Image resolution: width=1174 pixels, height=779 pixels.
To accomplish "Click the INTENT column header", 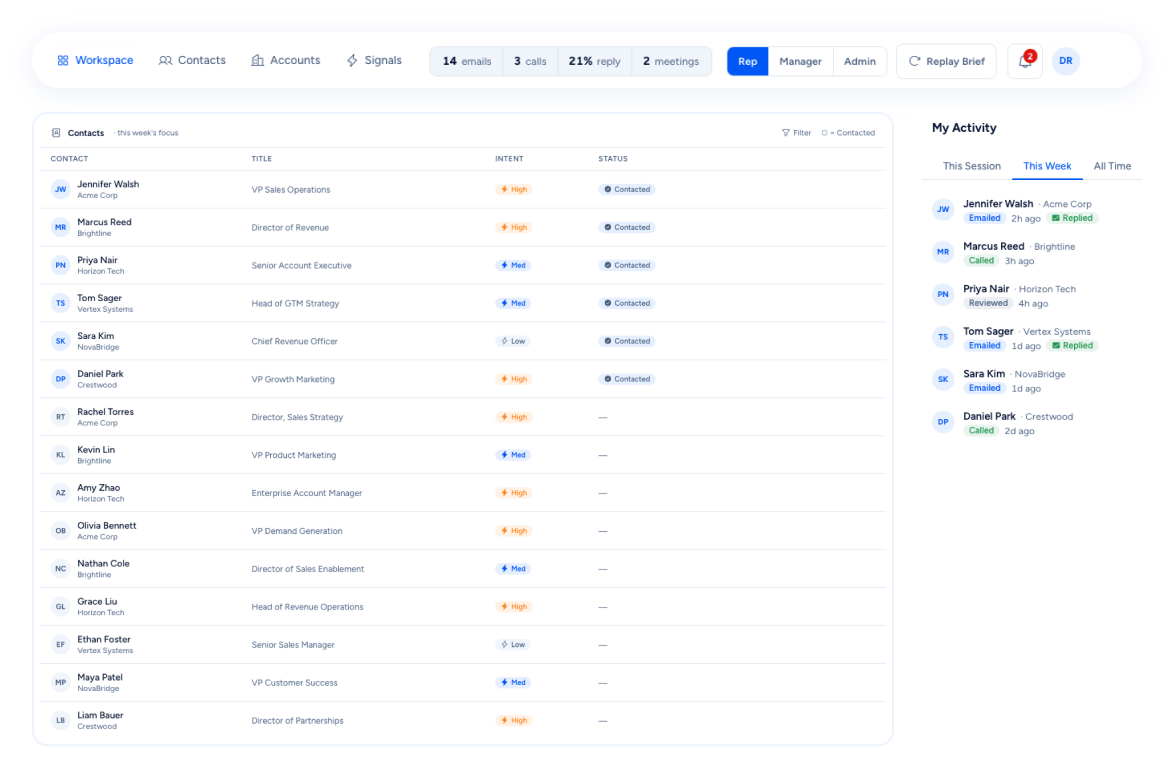I will pyautogui.click(x=509, y=159).
